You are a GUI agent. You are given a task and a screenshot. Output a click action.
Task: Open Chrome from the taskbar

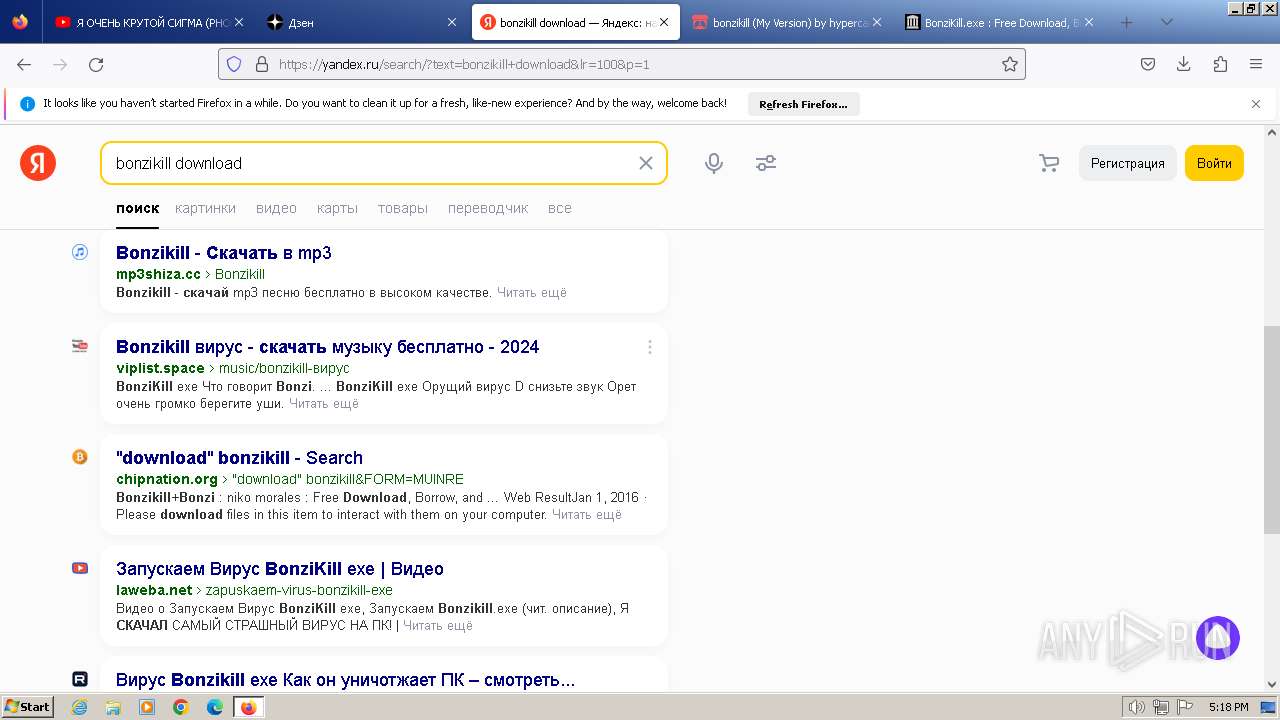click(x=181, y=707)
